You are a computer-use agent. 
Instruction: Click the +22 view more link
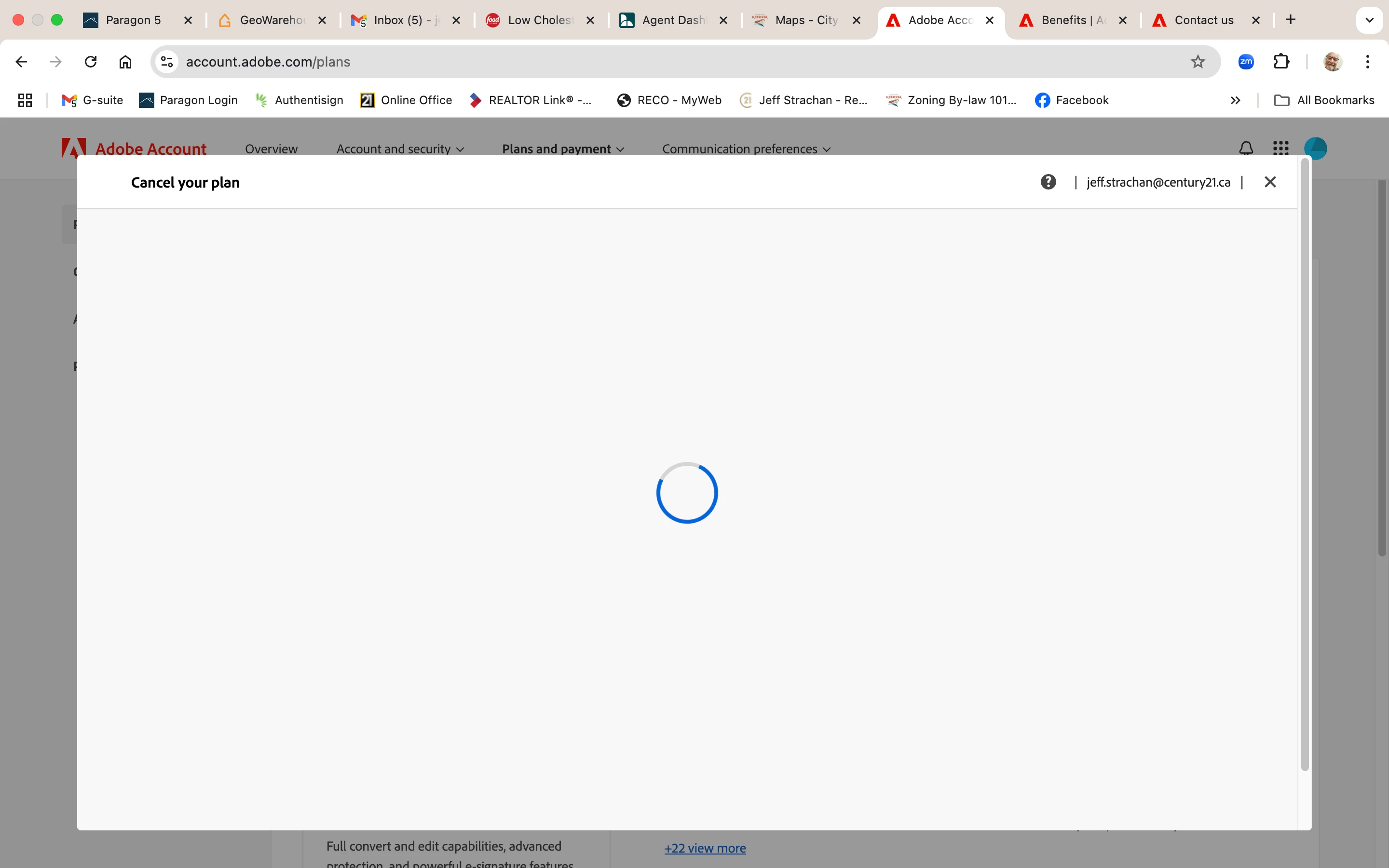[705, 848]
